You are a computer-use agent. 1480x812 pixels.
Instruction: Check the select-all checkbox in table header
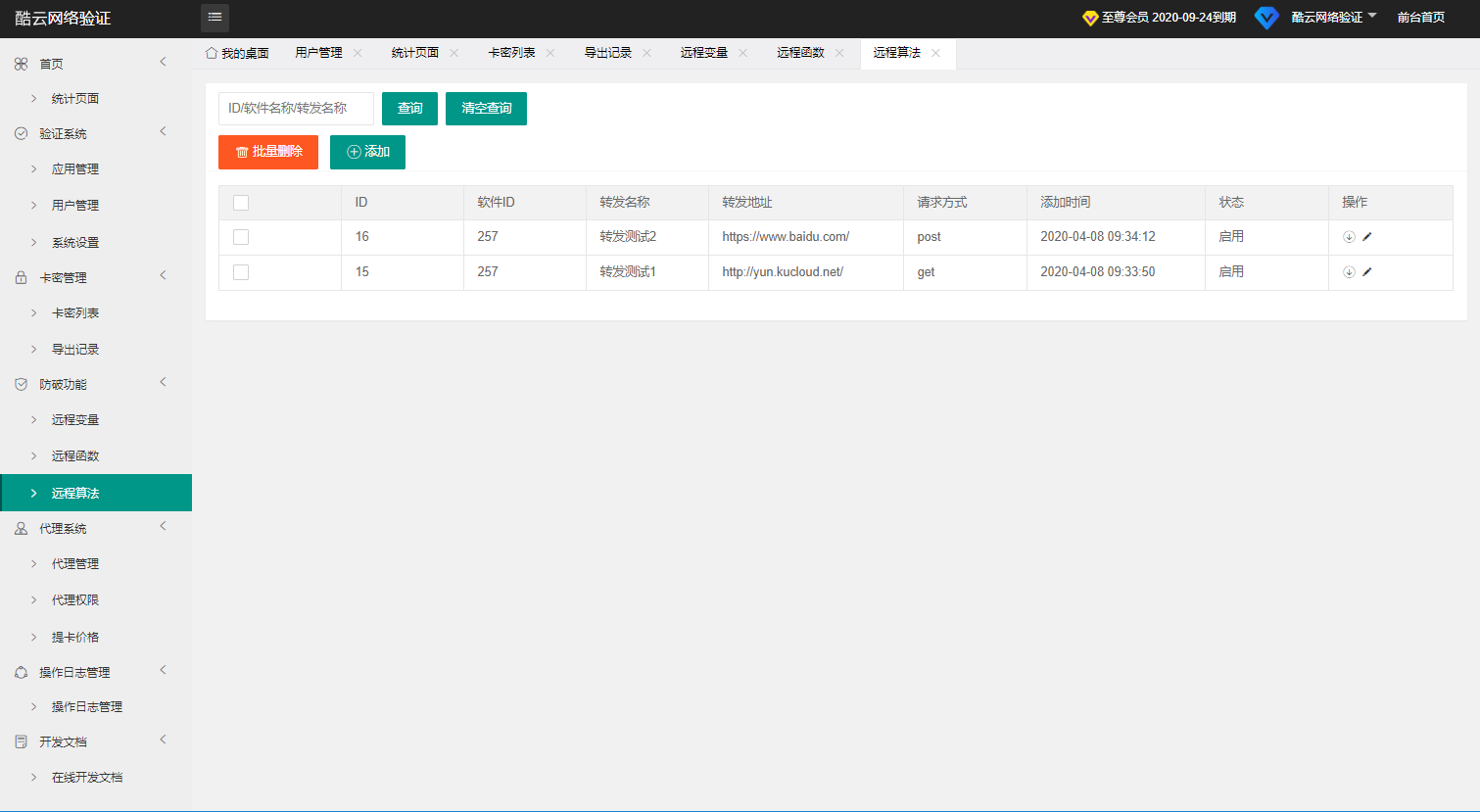tap(241, 203)
